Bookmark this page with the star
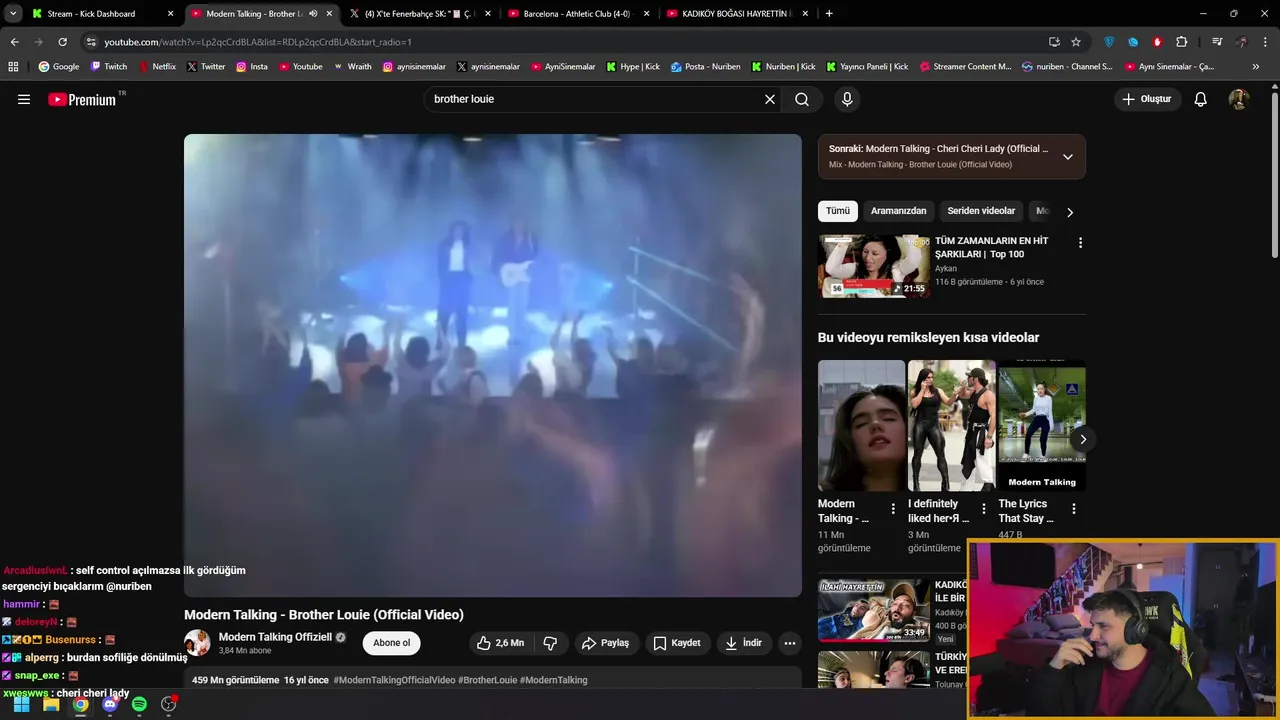This screenshot has width=1280, height=720. 1076,42
